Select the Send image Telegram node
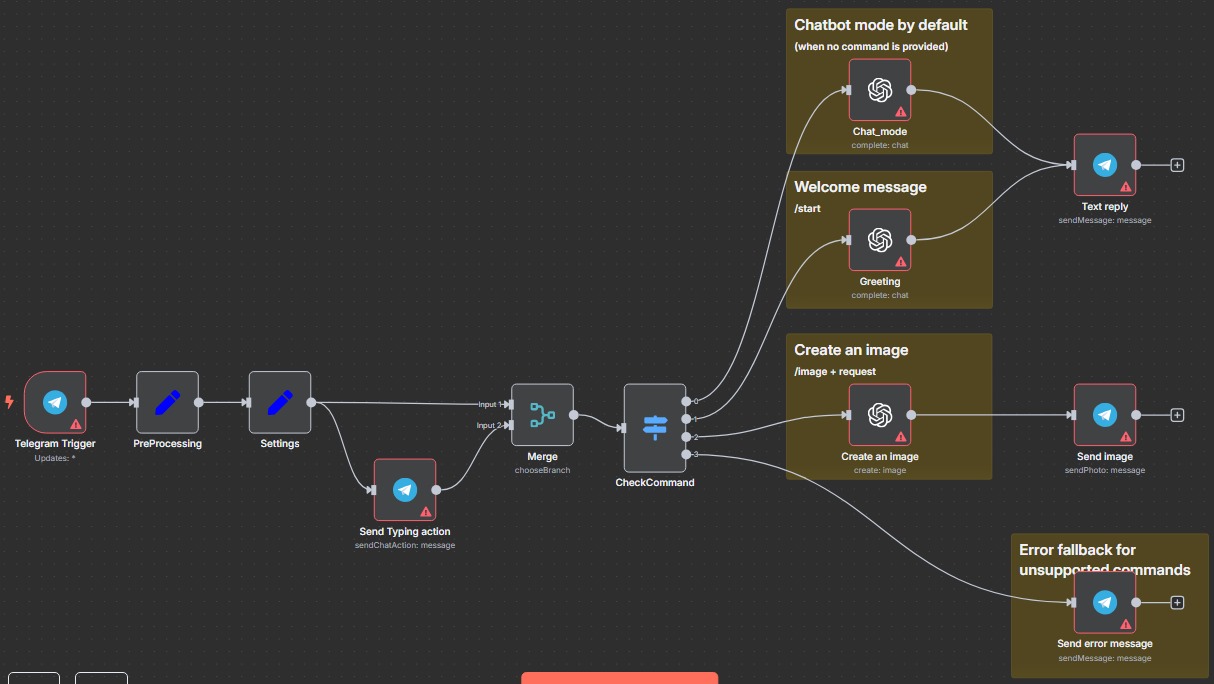Screen dimensions: 1214x684 point(1105,415)
